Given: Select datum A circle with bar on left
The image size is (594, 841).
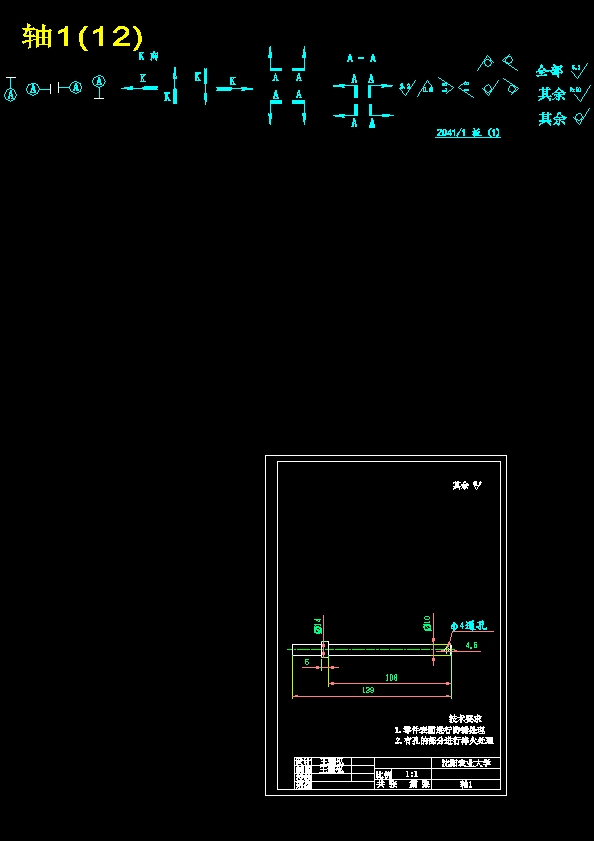Looking at the screenshot, I should pos(70,88).
